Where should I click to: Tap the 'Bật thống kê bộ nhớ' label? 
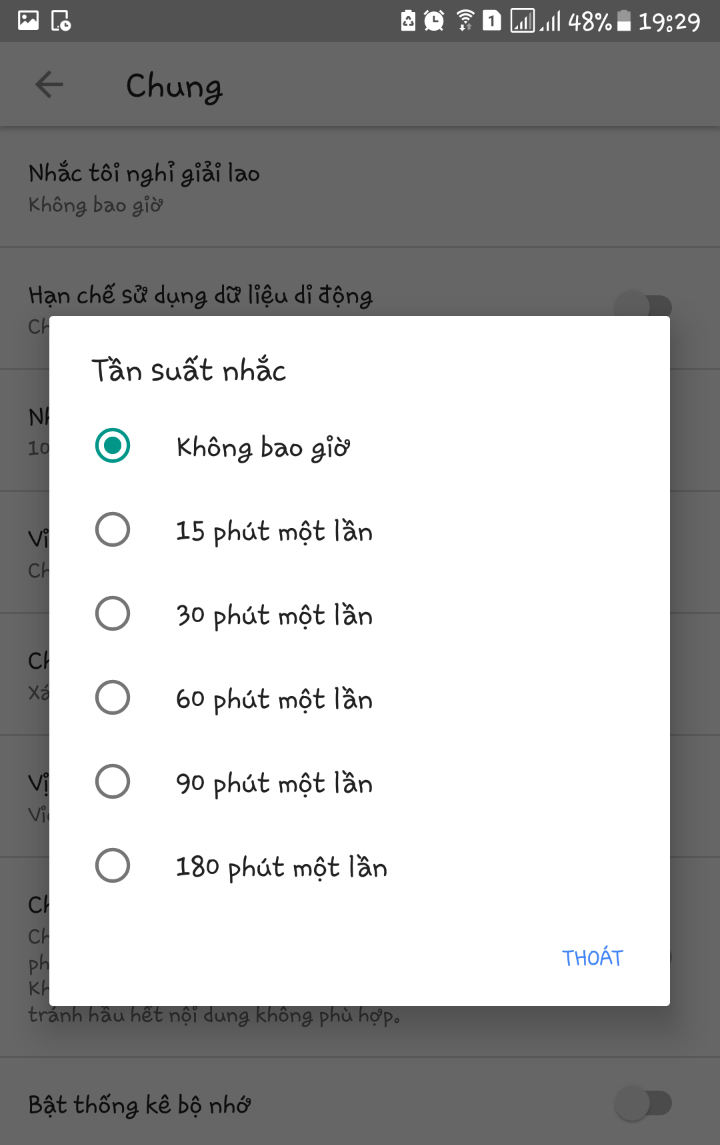(139, 1104)
